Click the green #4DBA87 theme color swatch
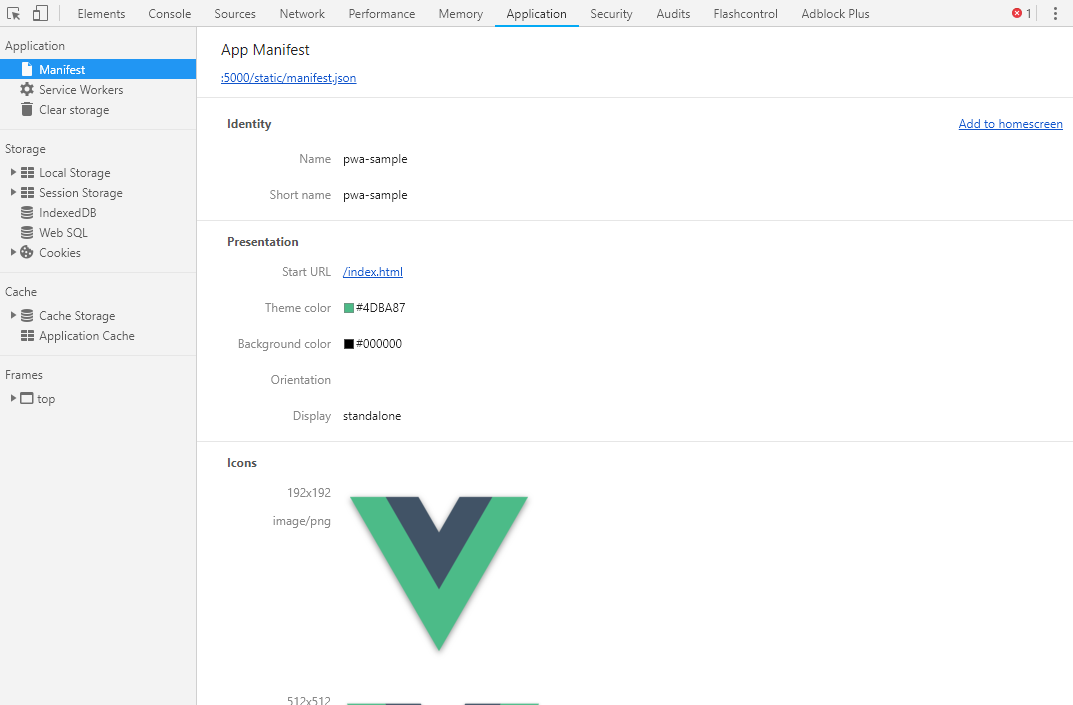Screen dimensions: 1073x705 point(348,308)
